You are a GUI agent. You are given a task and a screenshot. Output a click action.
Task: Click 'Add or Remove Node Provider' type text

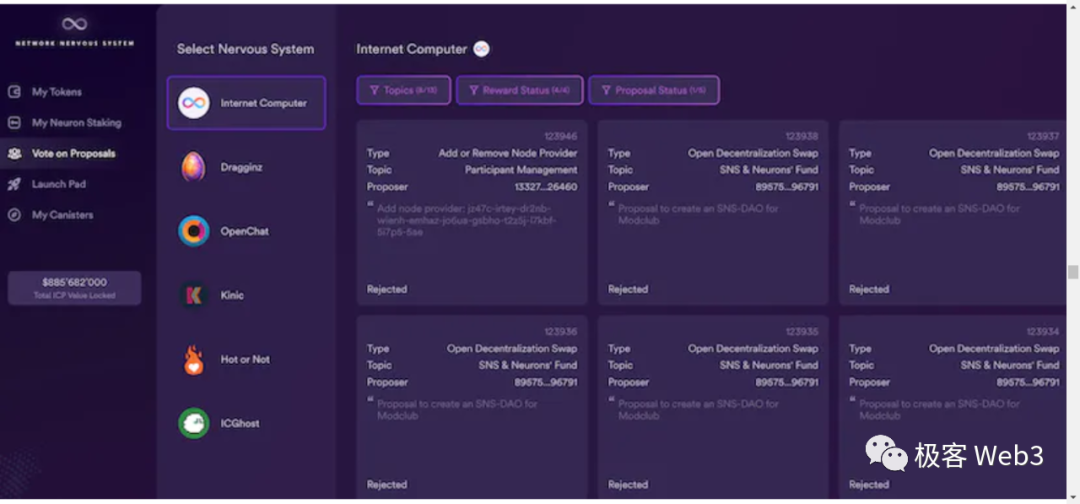[508, 153]
